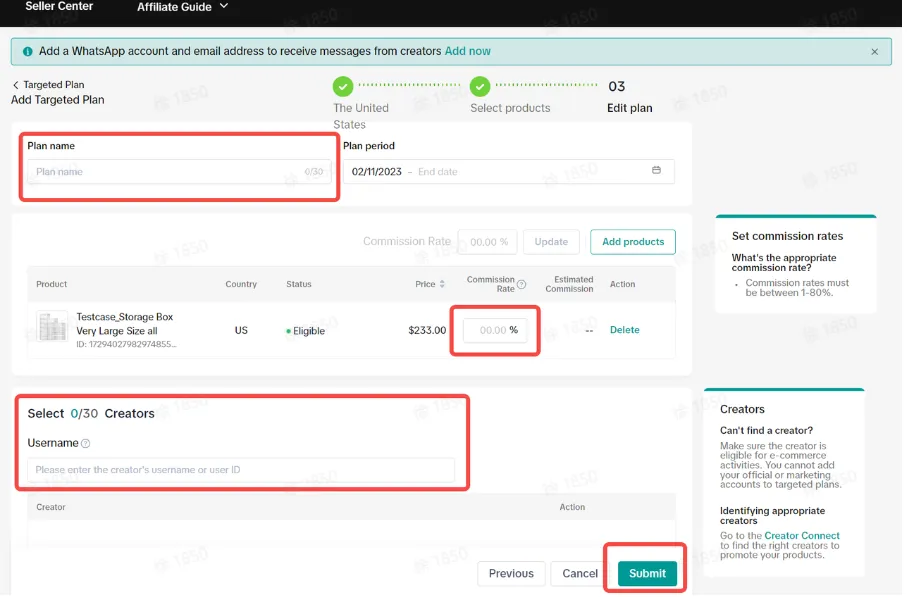The image size is (907, 597).
Task: Focus the Plan name input field
Action: 179,172
